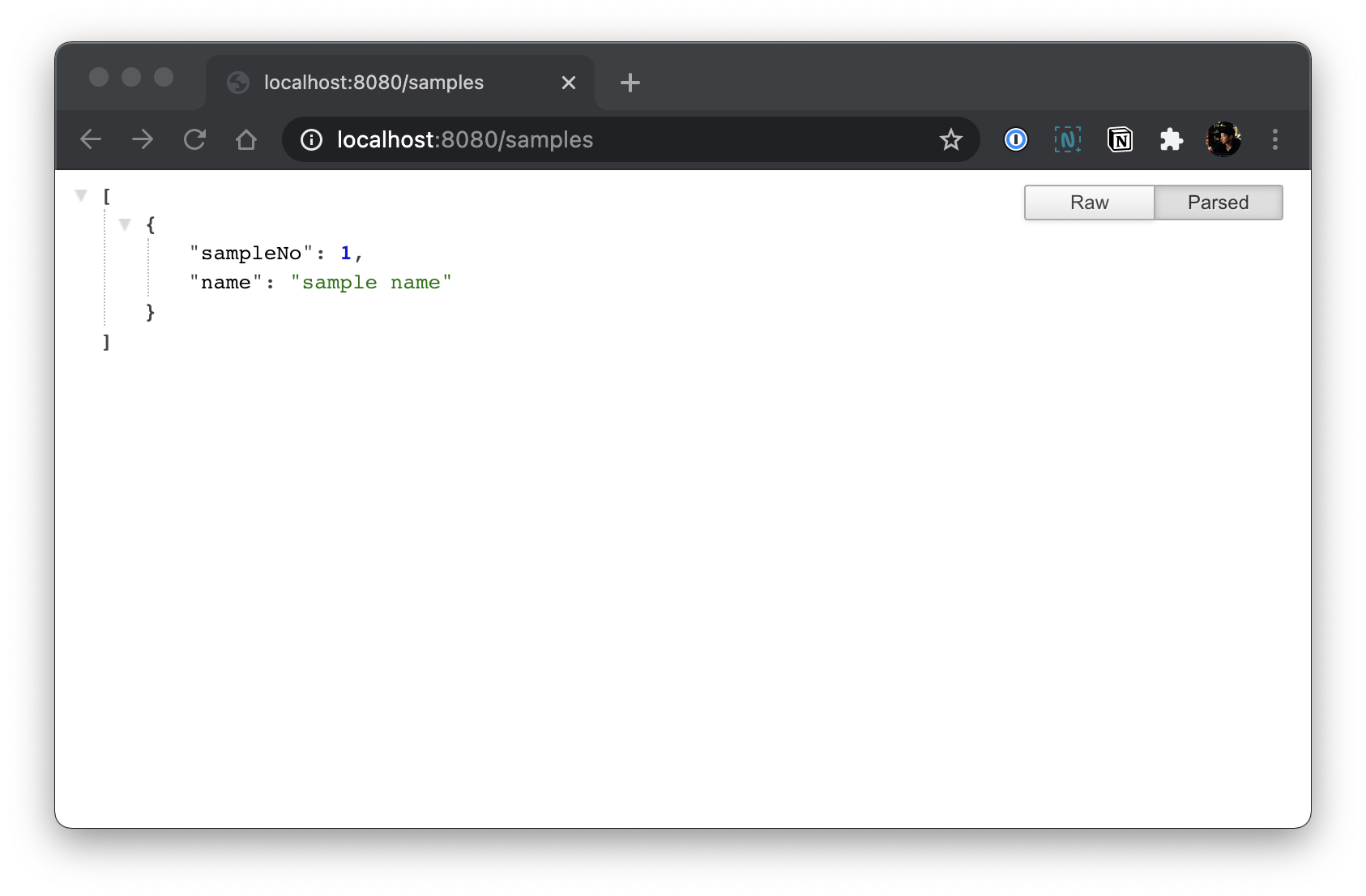1366x896 pixels.
Task: Close the localhost:8080/samples tab
Action: pyautogui.click(x=569, y=83)
